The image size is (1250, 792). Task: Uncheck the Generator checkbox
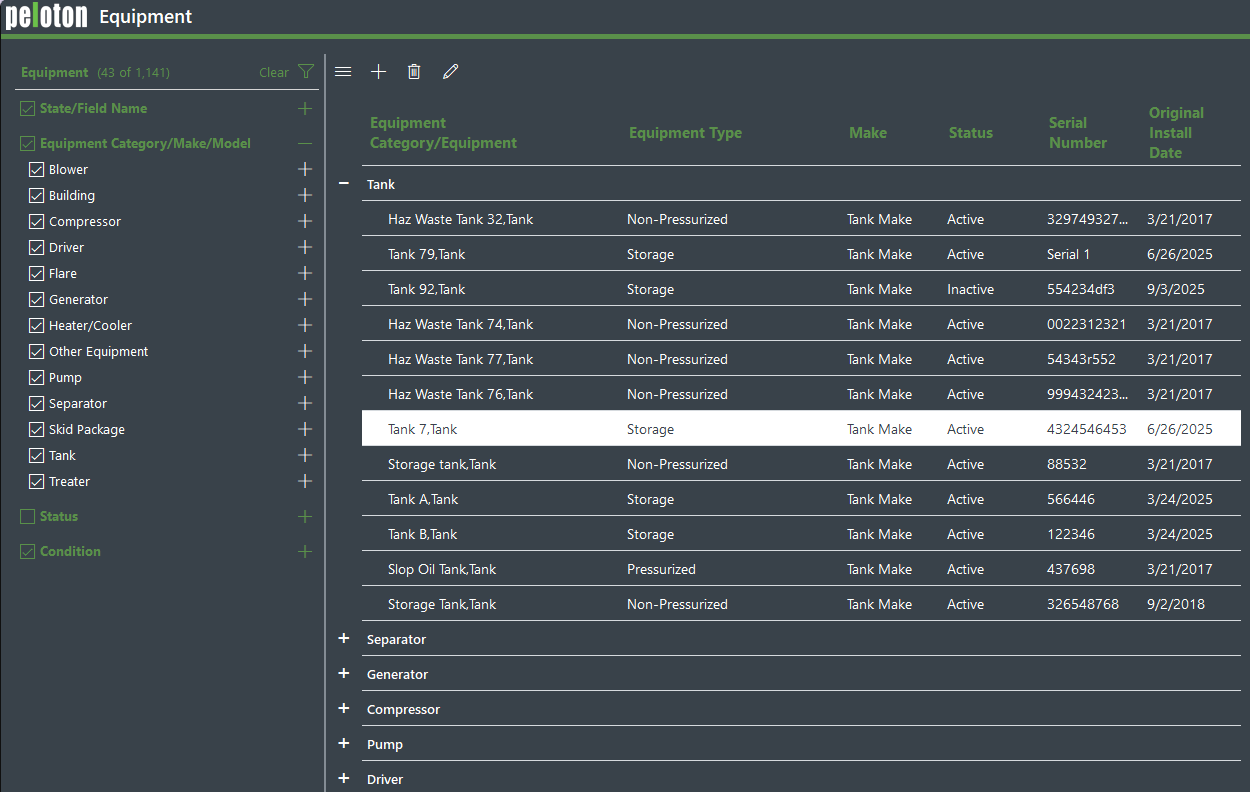pyautogui.click(x=37, y=300)
